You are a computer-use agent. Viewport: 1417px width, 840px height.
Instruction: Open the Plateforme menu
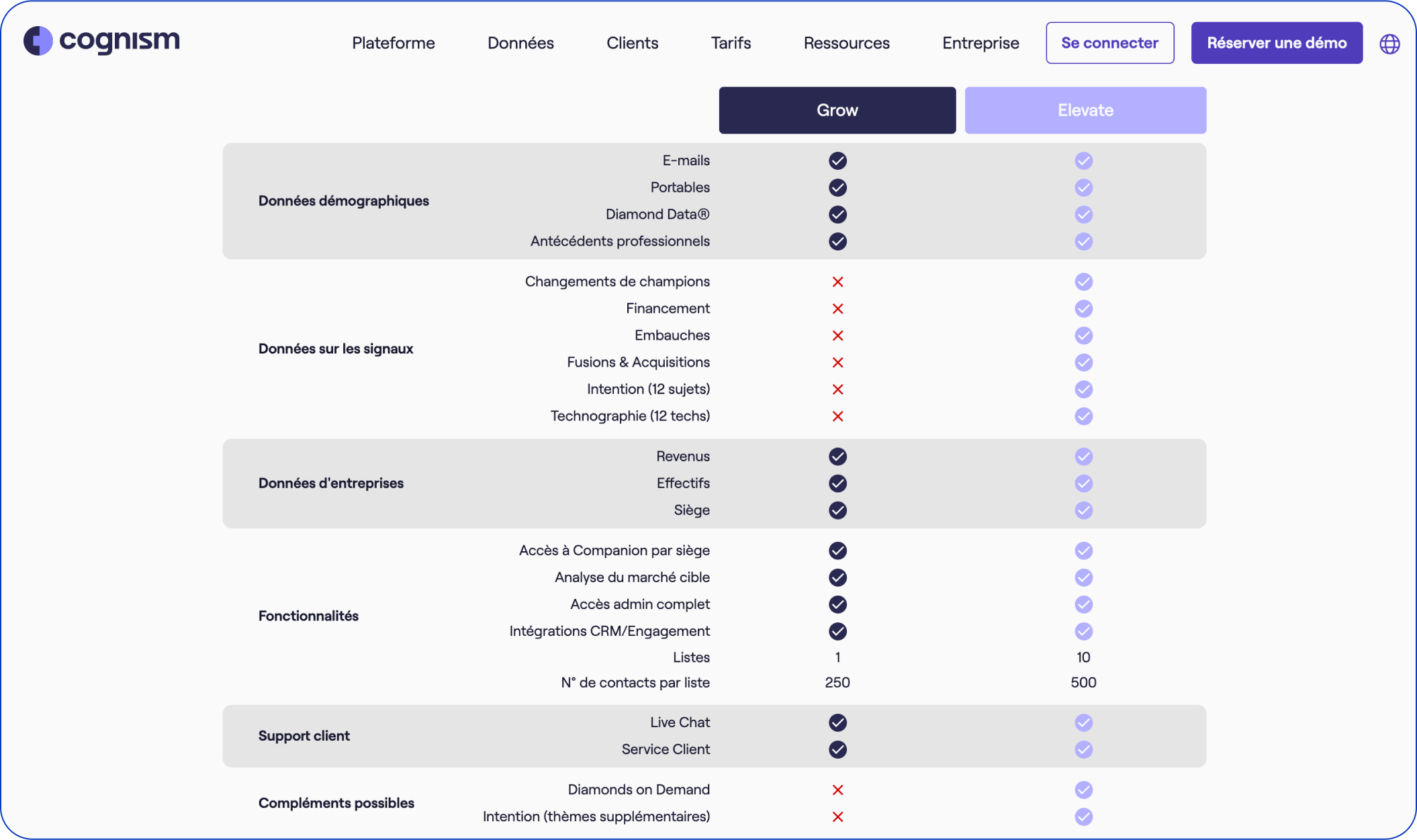394,43
